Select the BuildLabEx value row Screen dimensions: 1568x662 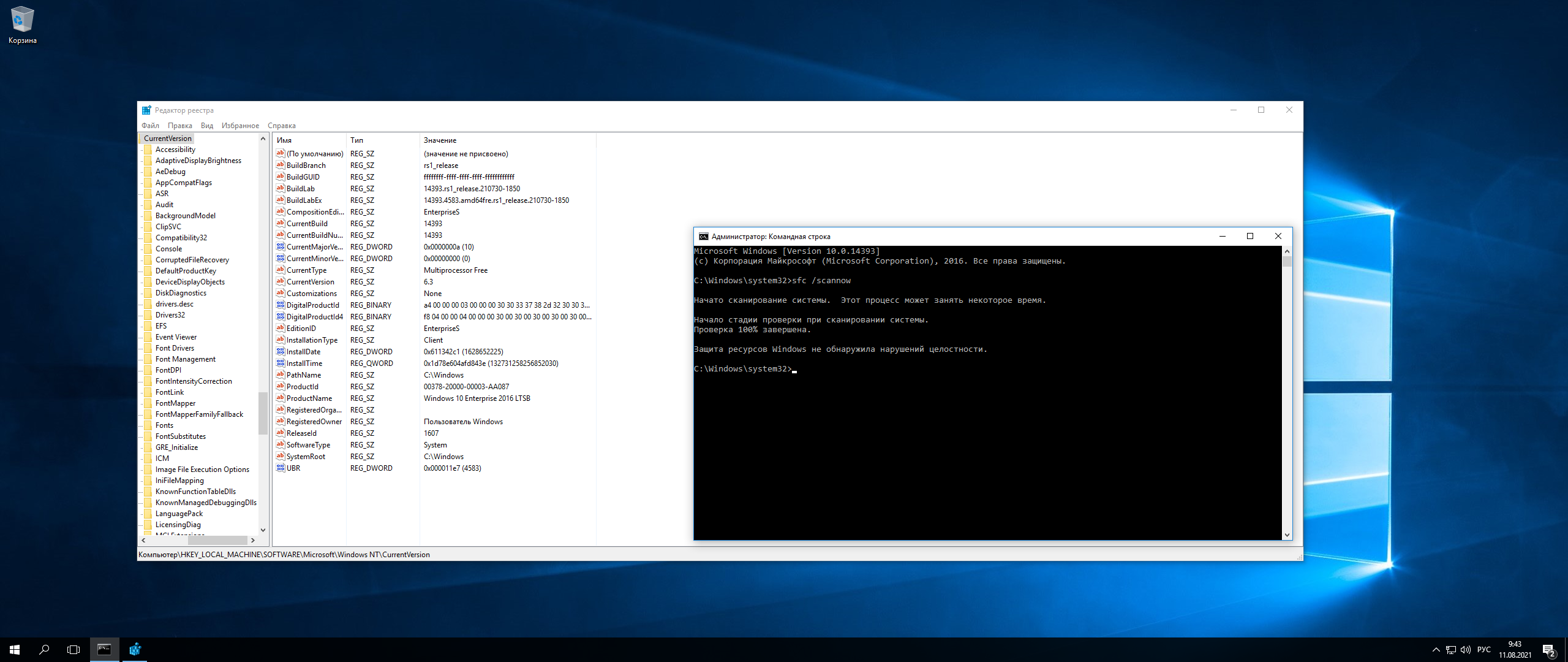click(x=434, y=200)
